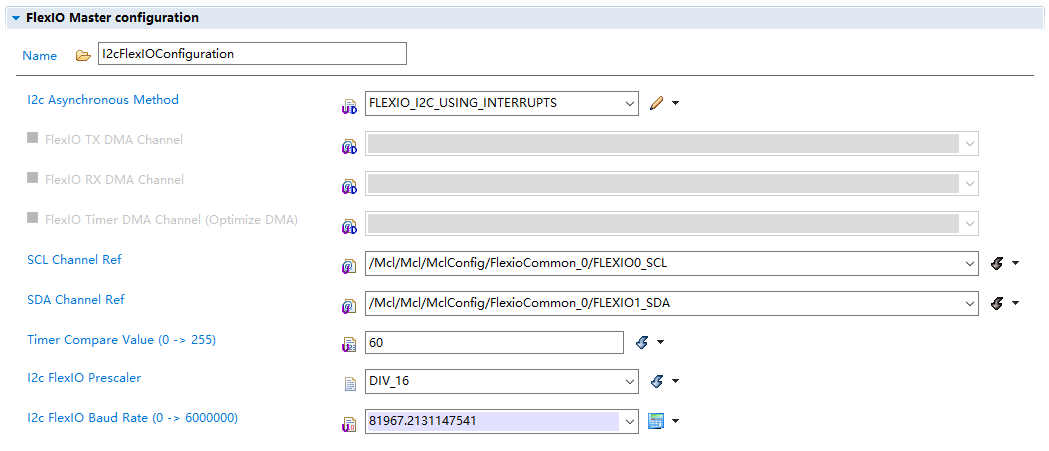Enable the FlexIO TX DMA Channel checkbox
The height and width of the screenshot is (451, 1049).
point(32,138)
